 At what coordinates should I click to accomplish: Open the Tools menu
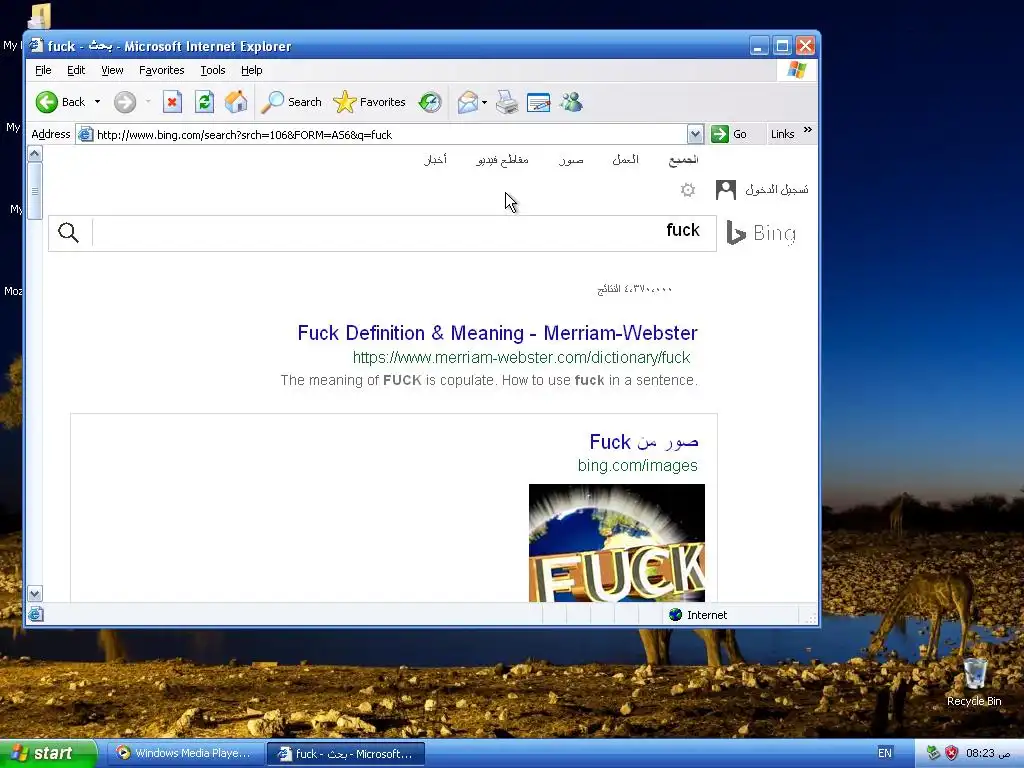[x=212, y=70]
